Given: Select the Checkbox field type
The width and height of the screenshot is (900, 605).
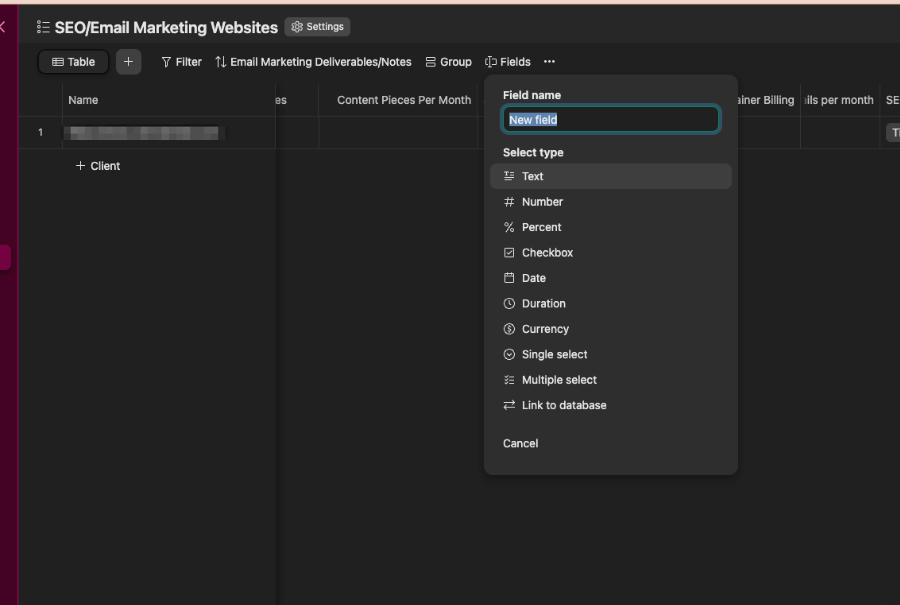Looking at the screenshot, I should click(547, 253).
